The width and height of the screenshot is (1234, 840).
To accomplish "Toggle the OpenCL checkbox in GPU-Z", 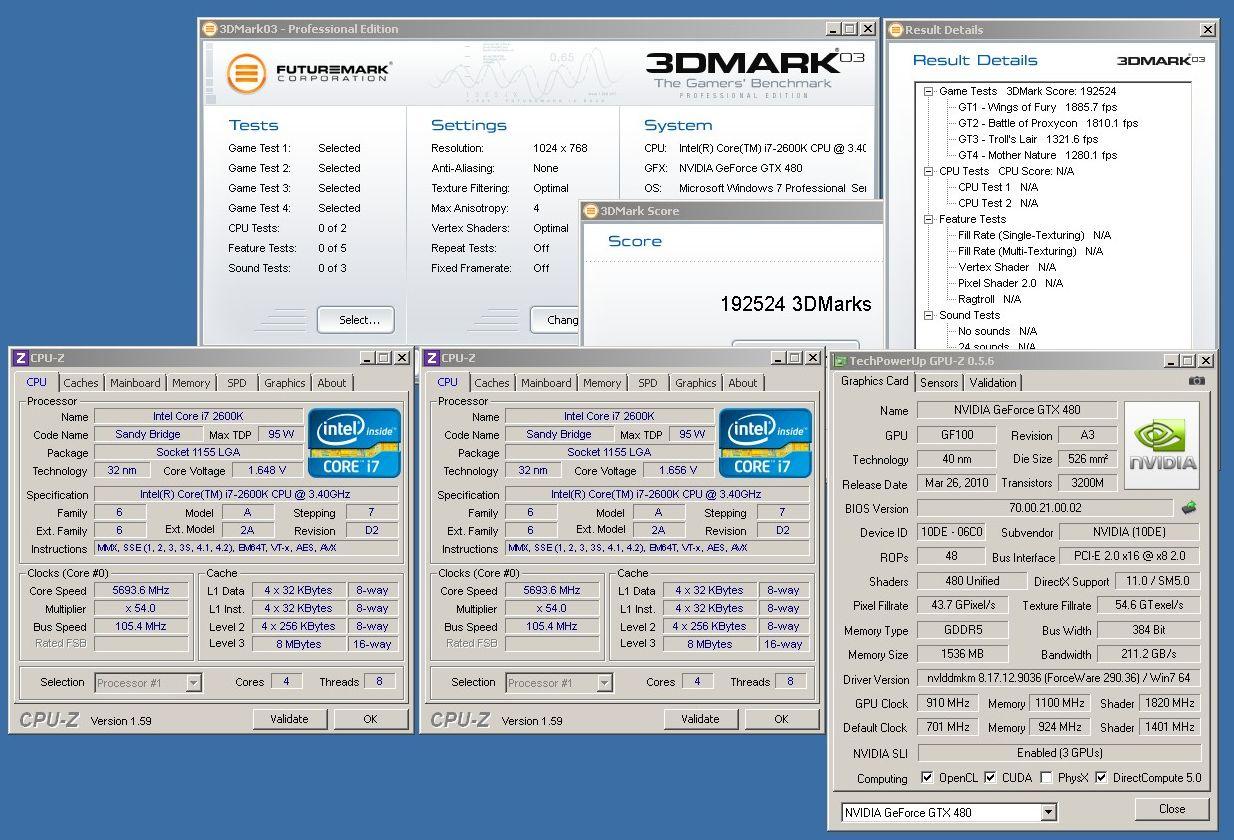I will point(927,778).
